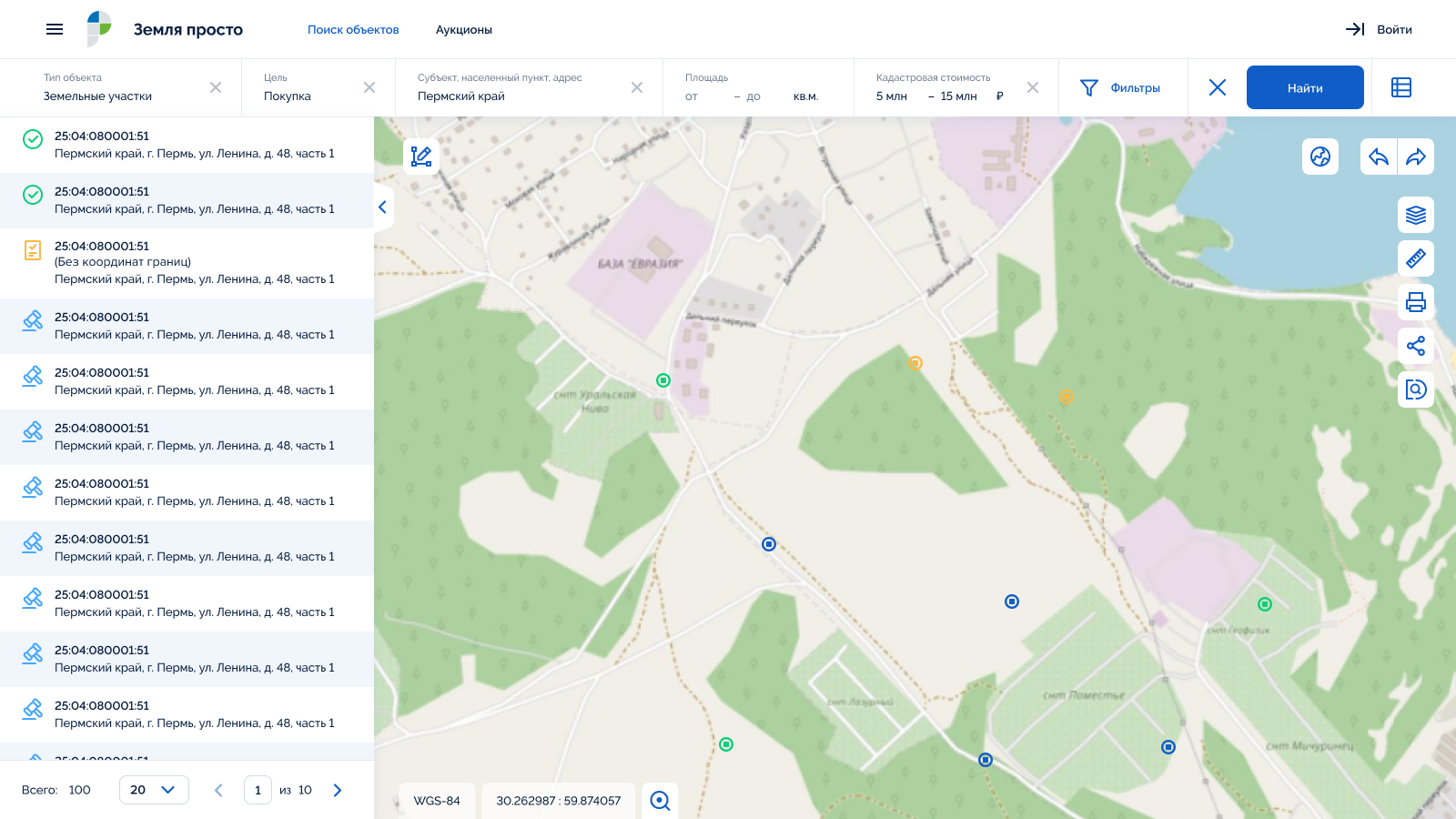Open the Цель dropdown showing Покупка
The width and height of the screenshot is (1456, 819).
[x=318, y=87]
